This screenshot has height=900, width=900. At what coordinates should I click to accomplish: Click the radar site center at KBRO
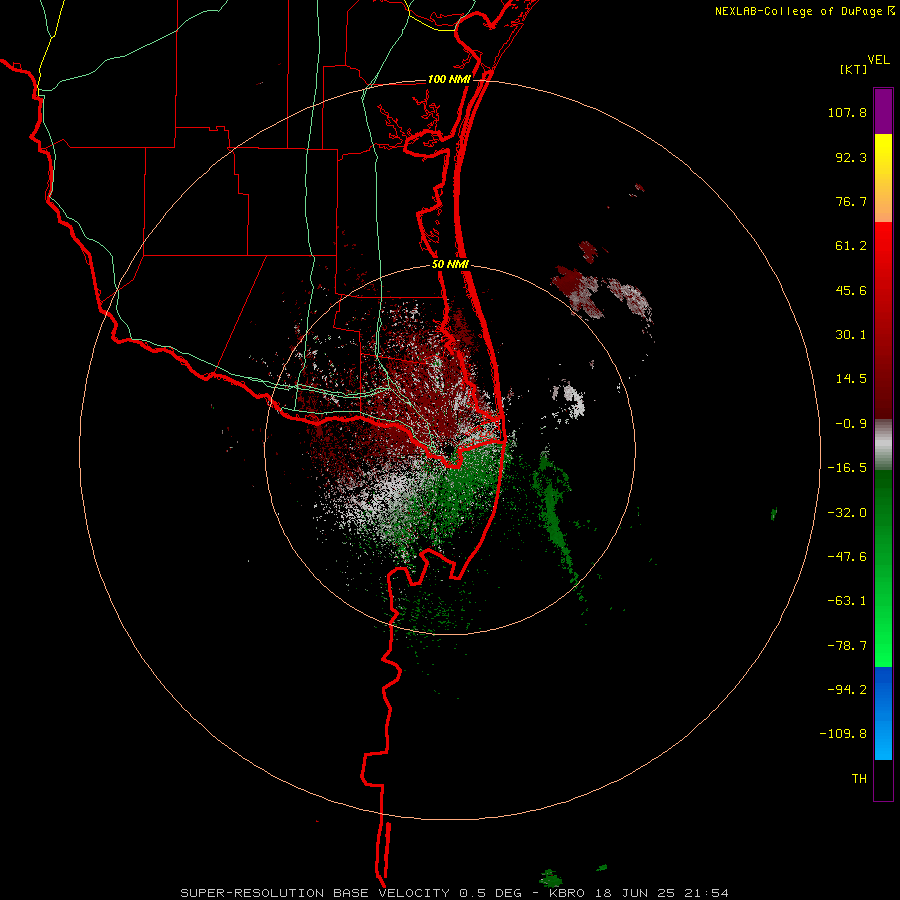click(448, 448)
